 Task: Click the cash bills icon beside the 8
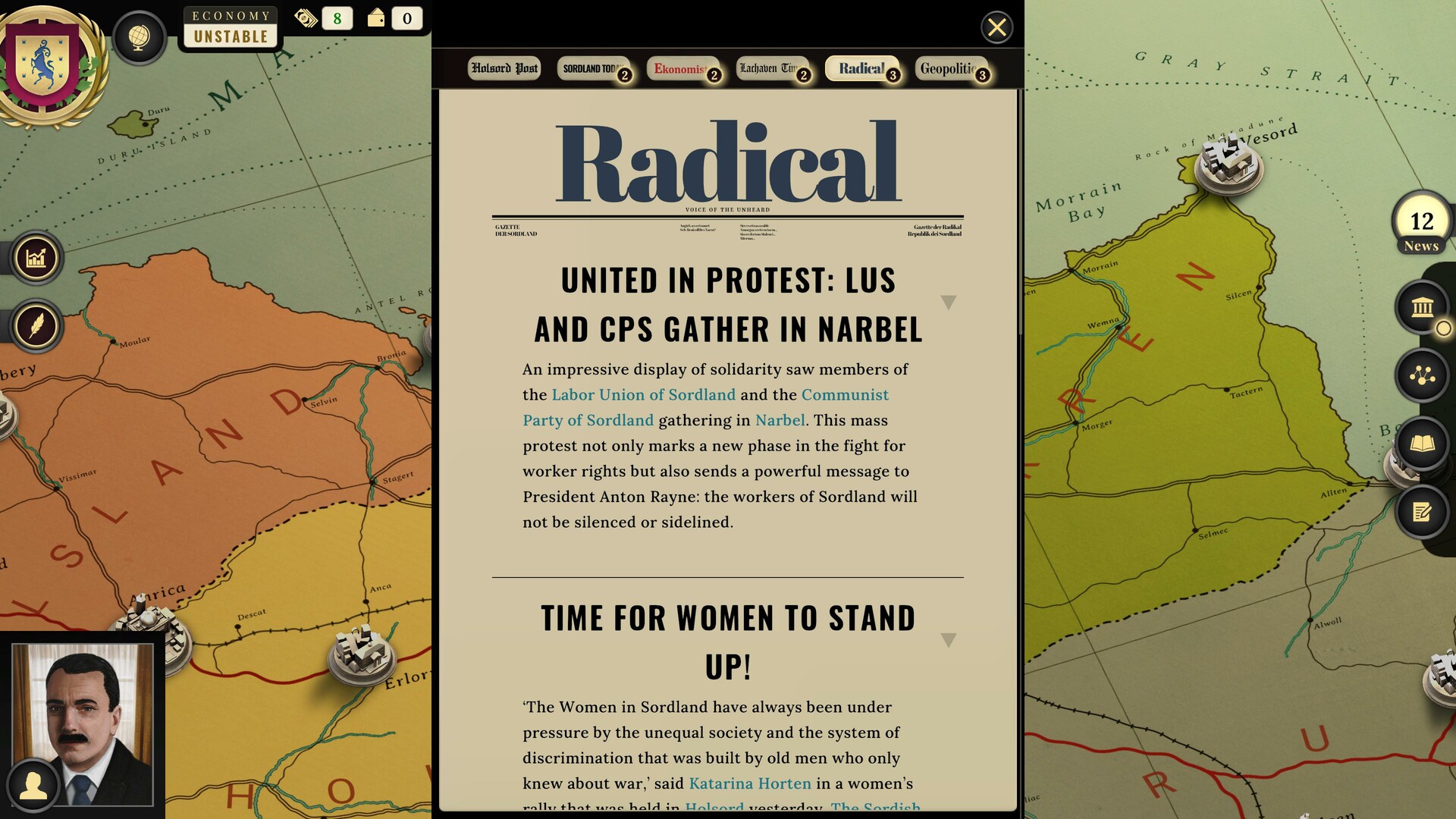point(306,18)
